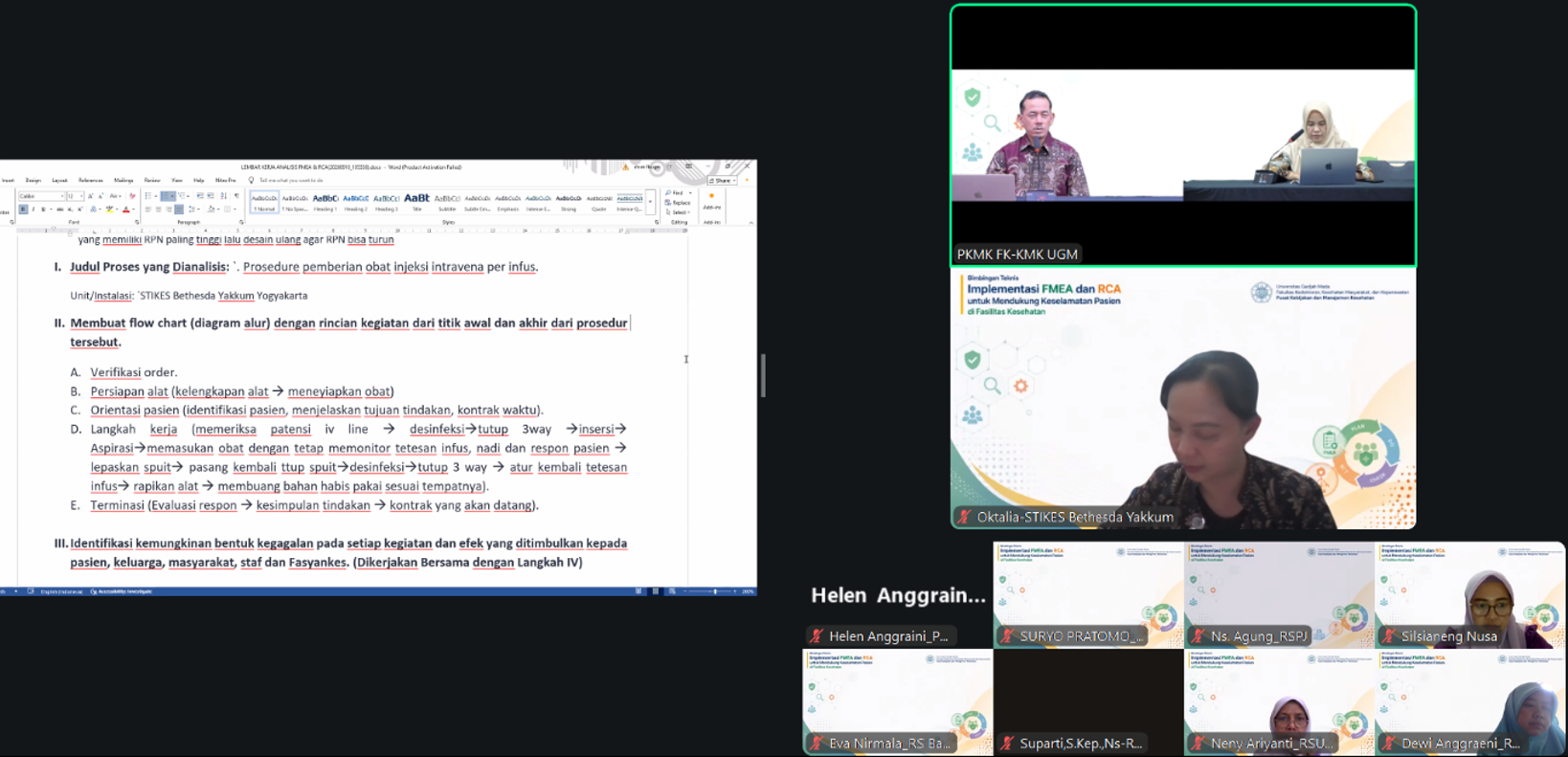Toggle strikethrough text formatting
Viewport: 1568px width, 757px height.
[x=60, y=209]
